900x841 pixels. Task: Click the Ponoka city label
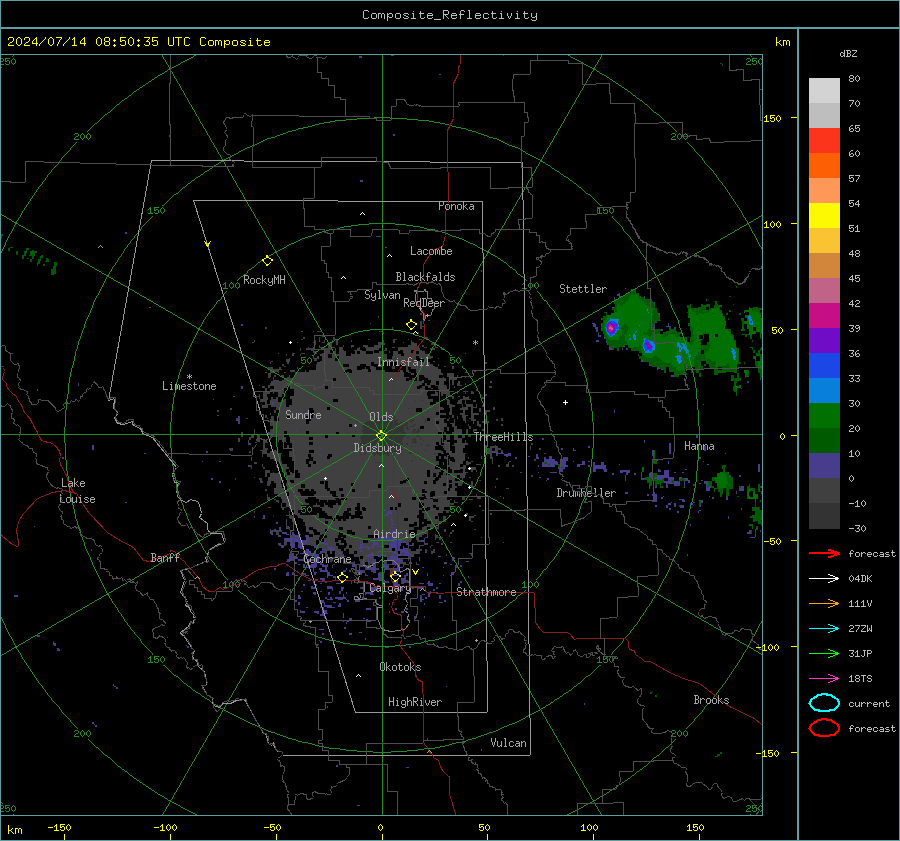click(x=456, y=206)
